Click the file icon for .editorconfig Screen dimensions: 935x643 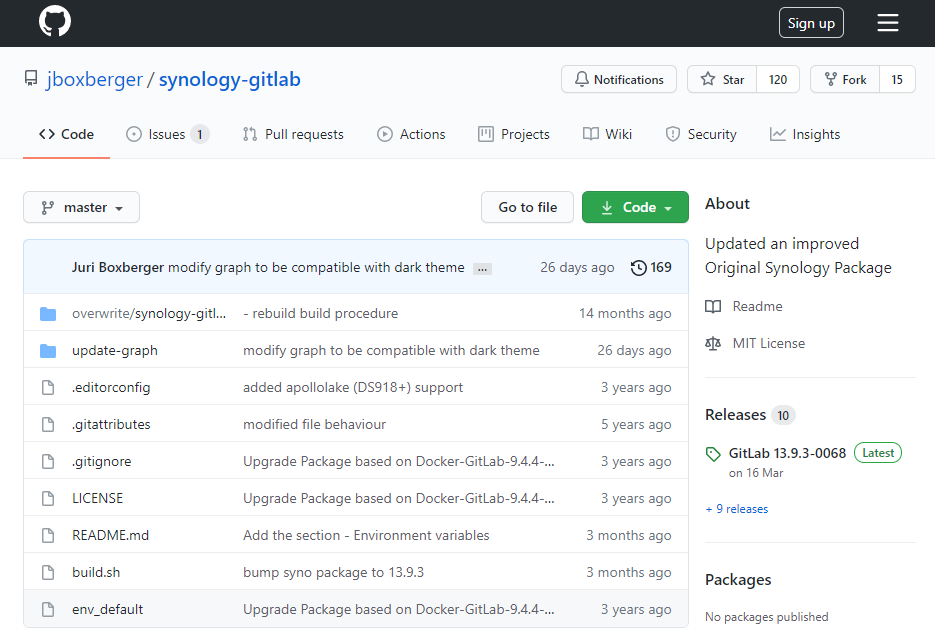pos(48,388)
